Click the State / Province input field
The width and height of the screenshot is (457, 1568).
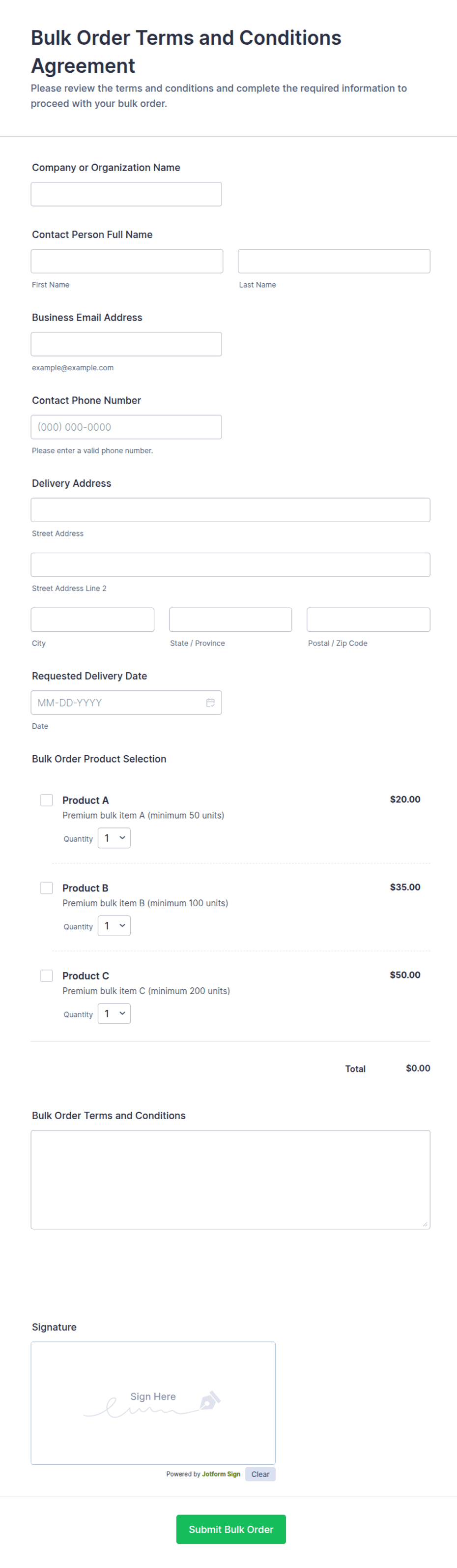coord(230,619)
